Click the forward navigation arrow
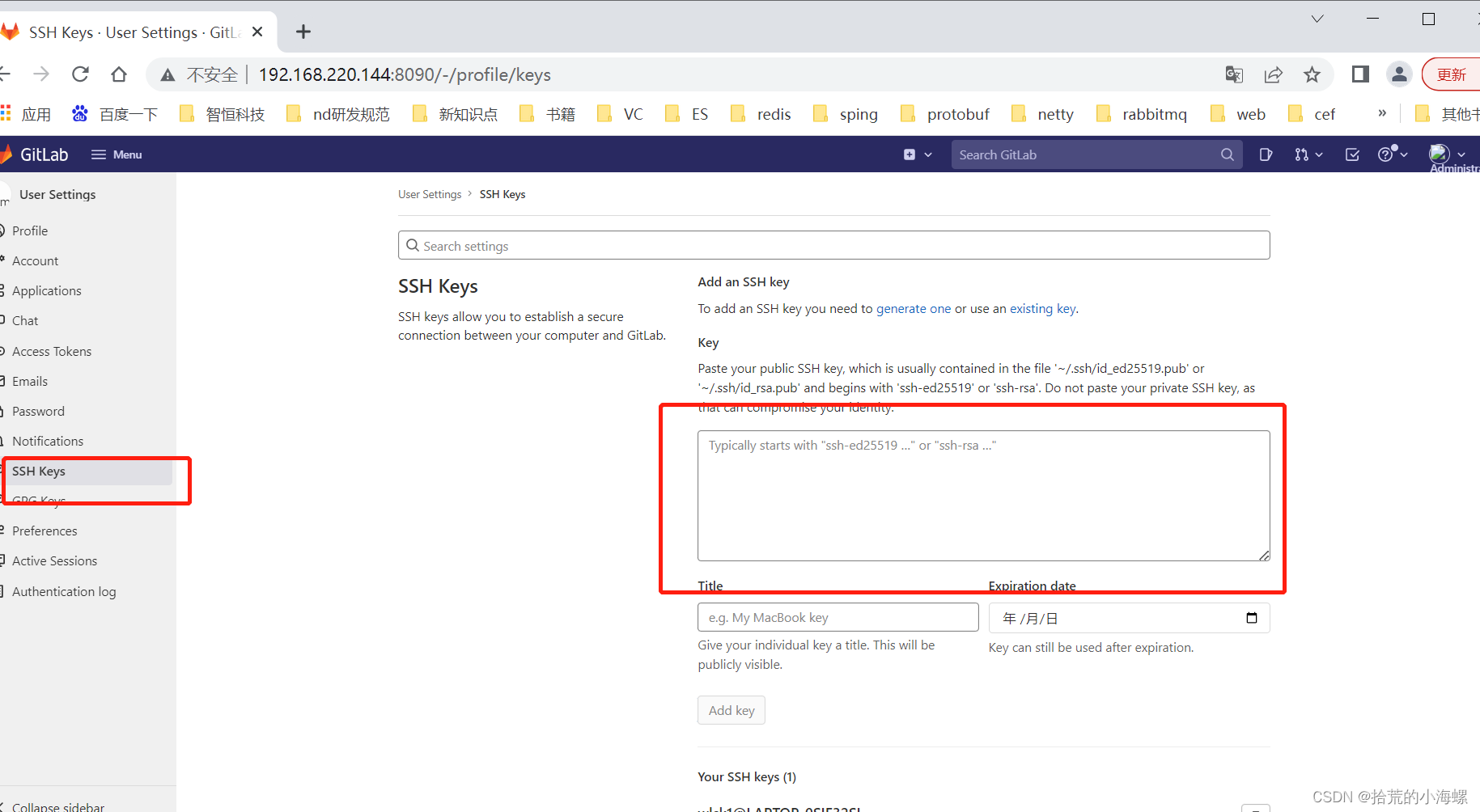The width and height of the screenshot is (1480, 812). (41, 74)
